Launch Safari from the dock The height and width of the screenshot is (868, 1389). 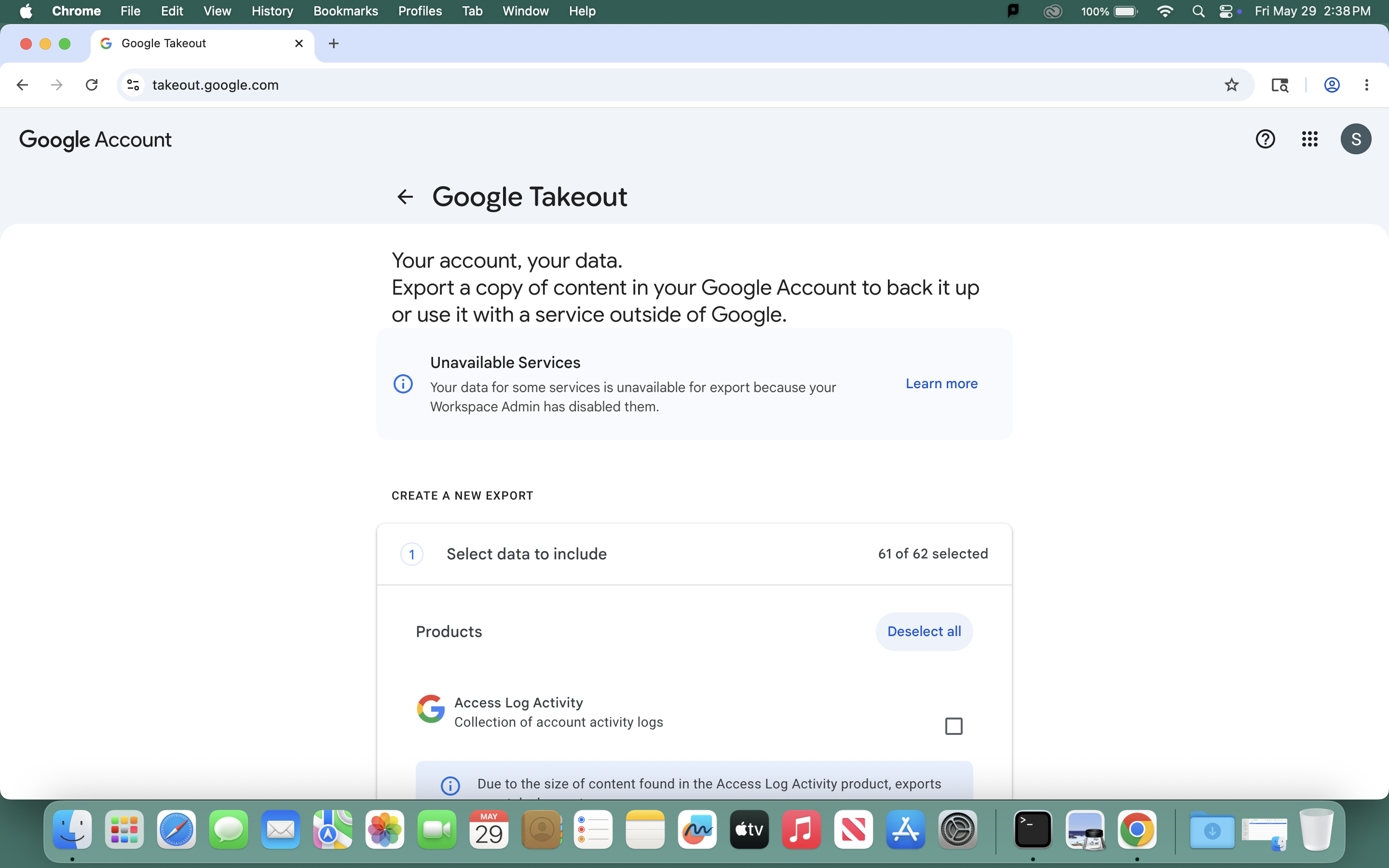tap(177, 829)
